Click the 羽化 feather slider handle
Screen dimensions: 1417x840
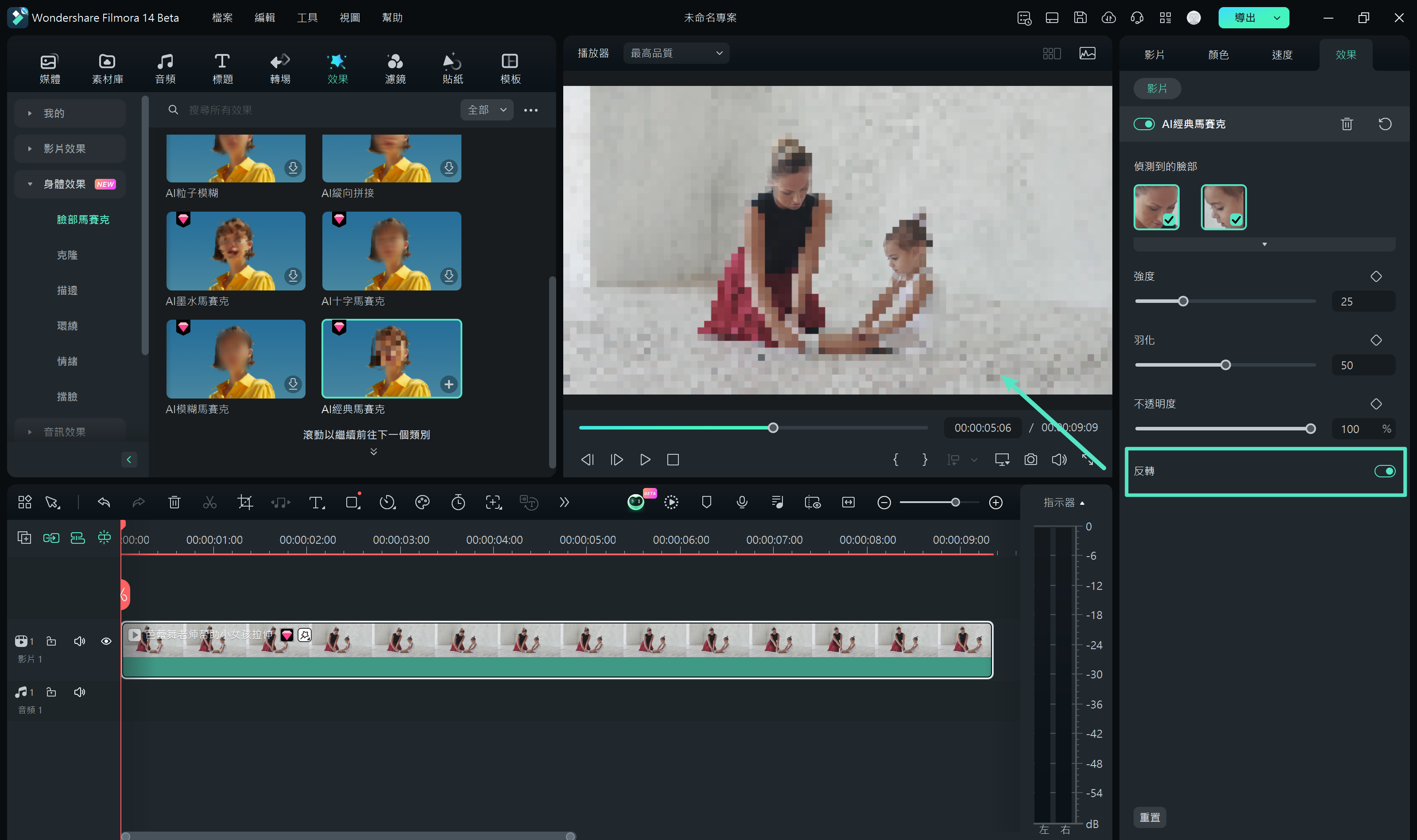click(x=1225, y=365)
